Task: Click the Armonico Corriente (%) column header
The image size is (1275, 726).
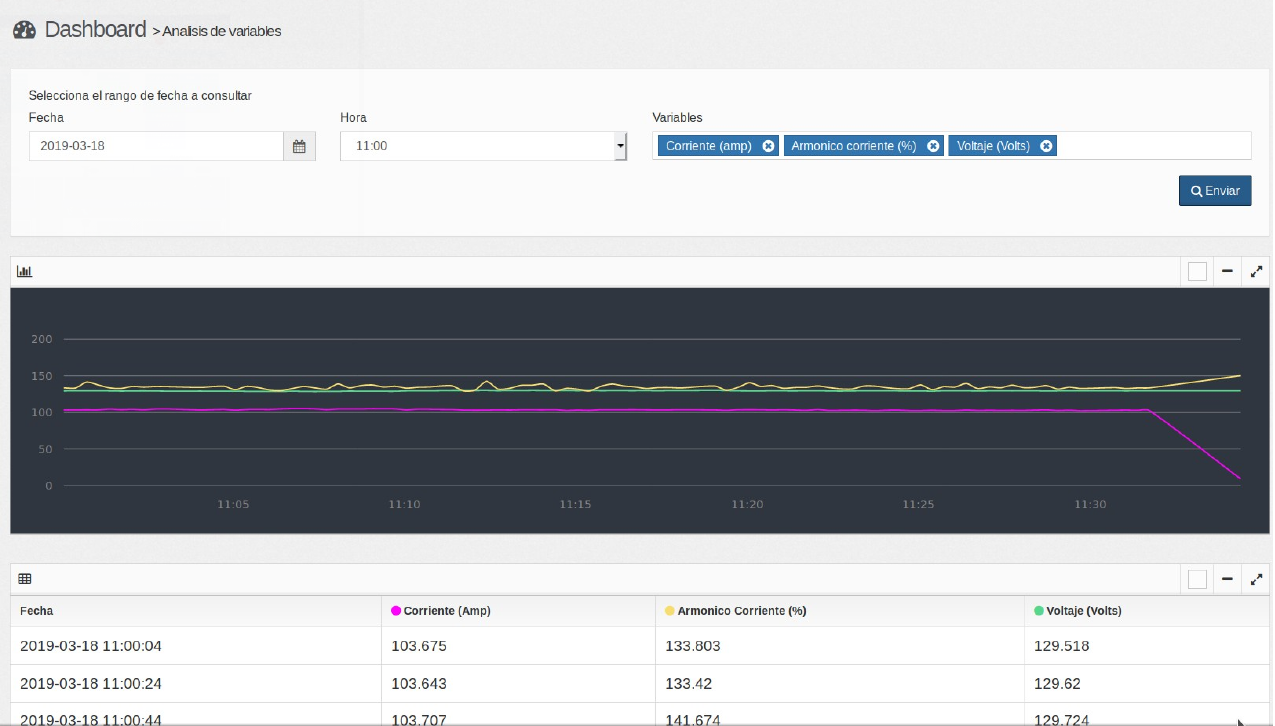Action: pyautogui.click(x=741, y=611)
